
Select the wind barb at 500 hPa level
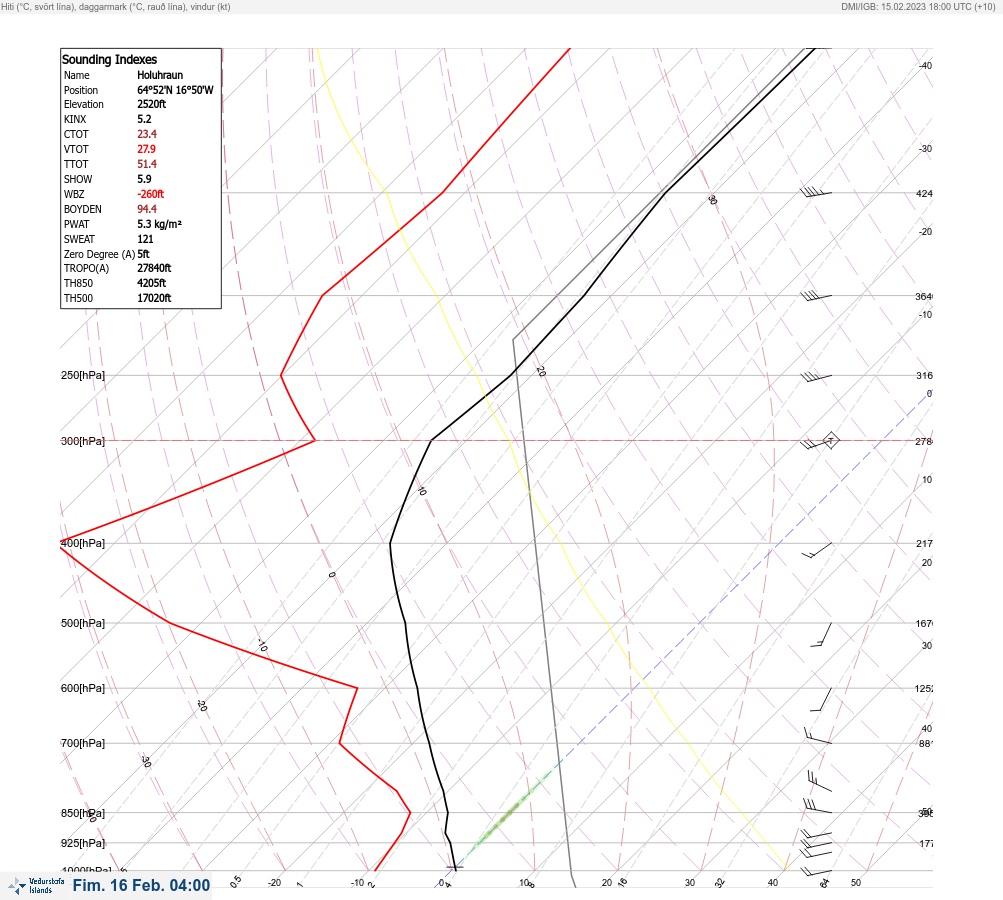pos(821,635)
